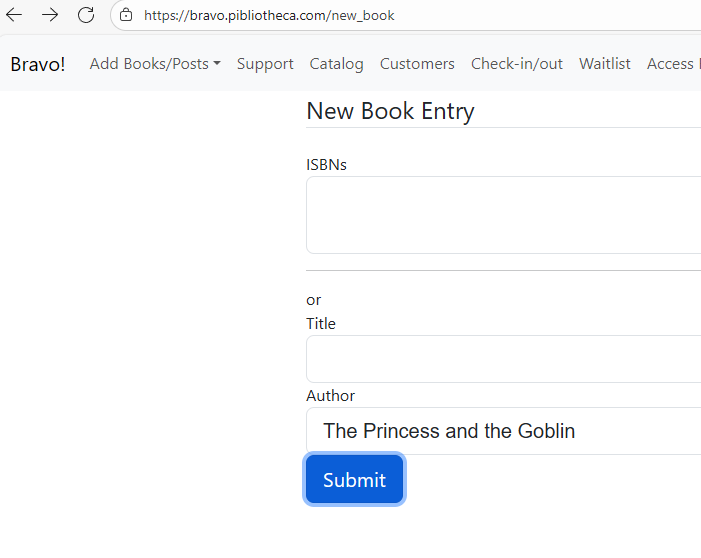
Task: Open the Check-in/out section
Action: (x=516, y=64)
